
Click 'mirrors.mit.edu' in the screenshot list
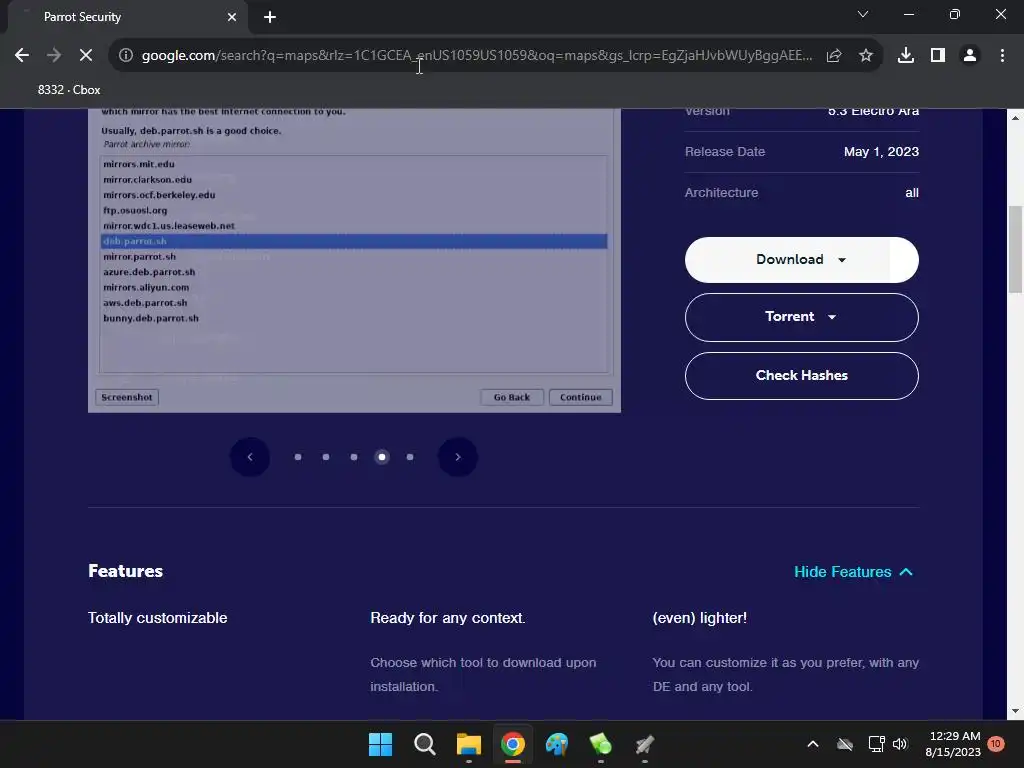(138, 164)
